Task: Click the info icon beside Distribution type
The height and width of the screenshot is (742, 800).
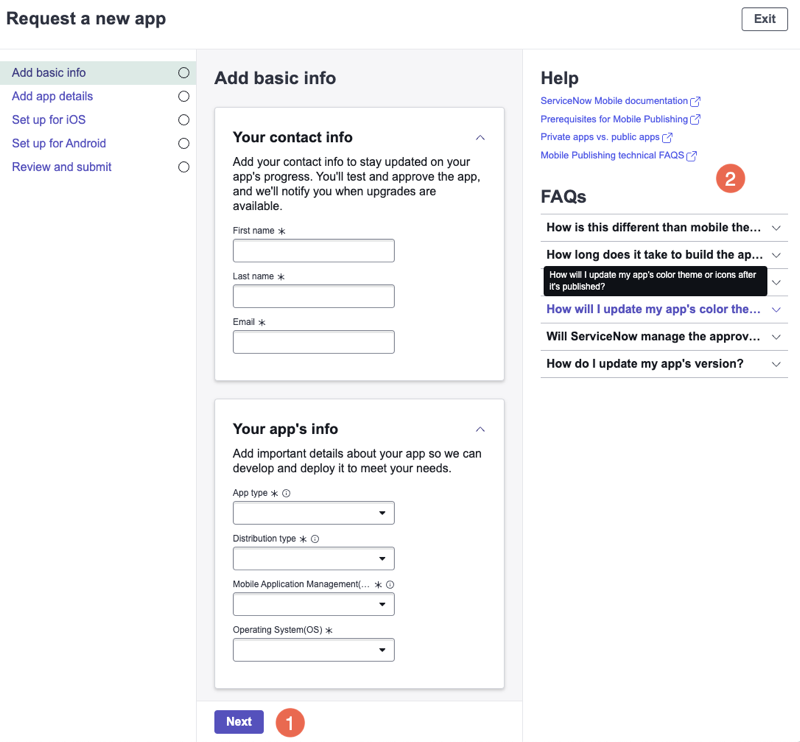Action: [315, 539]
